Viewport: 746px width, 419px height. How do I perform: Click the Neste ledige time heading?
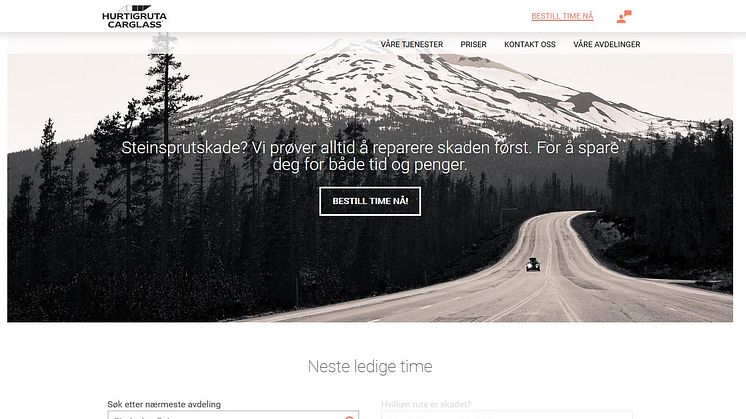pos(370,367)
